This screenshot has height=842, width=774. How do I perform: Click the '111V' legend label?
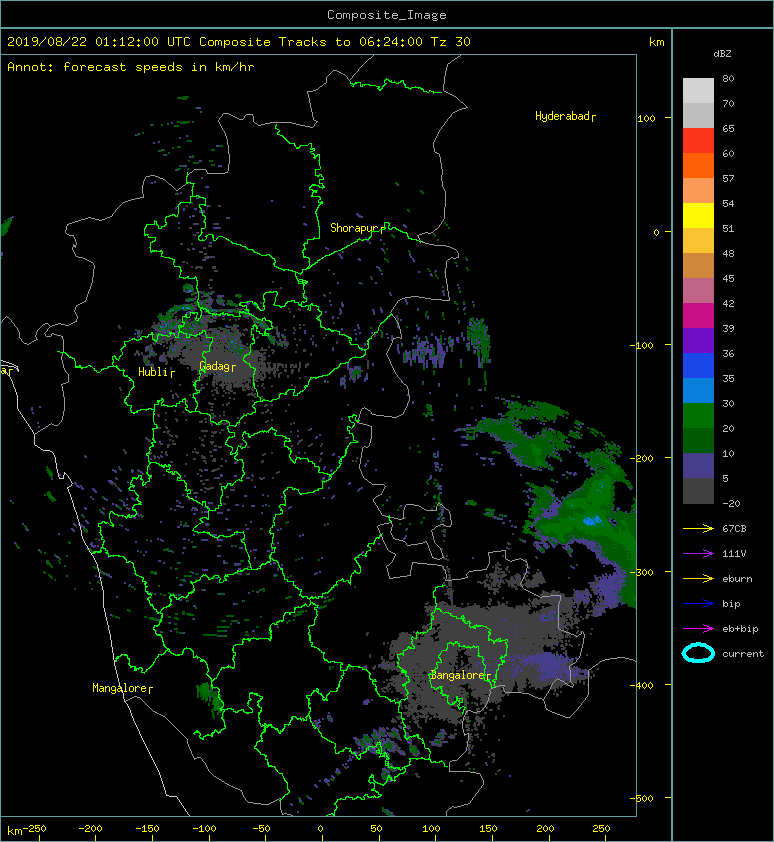click(x=734, y=554)
